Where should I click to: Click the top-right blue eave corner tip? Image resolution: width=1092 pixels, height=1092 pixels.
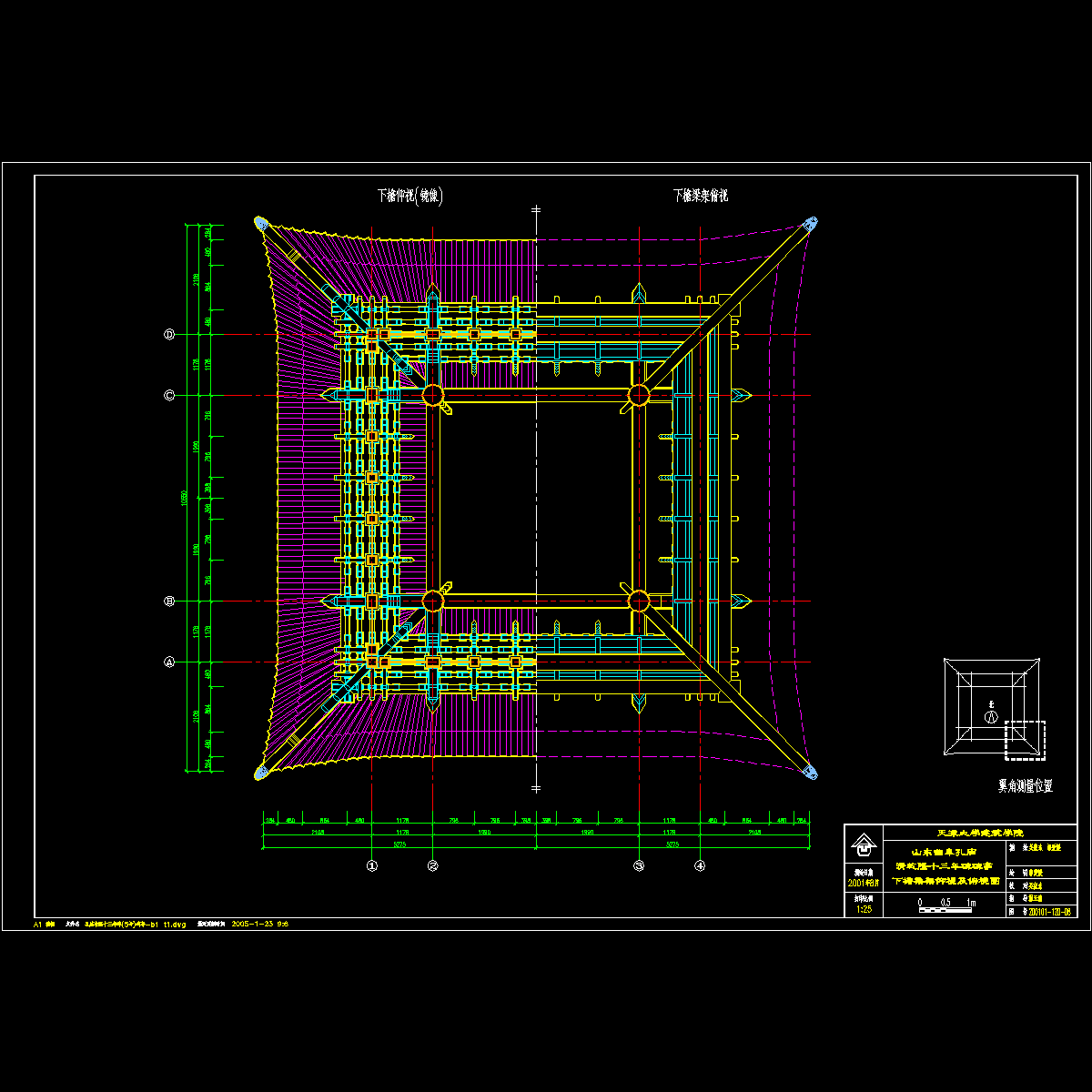click(810, 223)
